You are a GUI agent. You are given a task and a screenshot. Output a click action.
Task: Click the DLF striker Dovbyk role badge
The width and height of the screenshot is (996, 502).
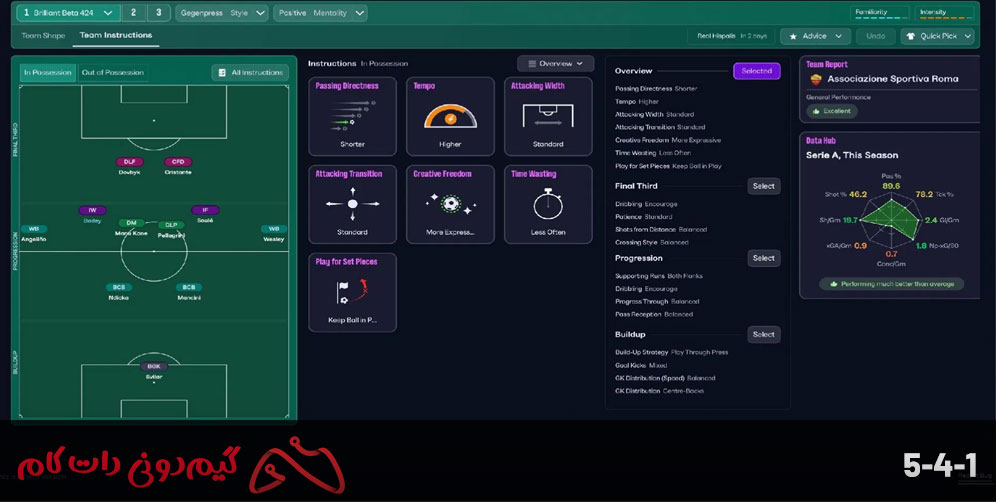[129, 161]
